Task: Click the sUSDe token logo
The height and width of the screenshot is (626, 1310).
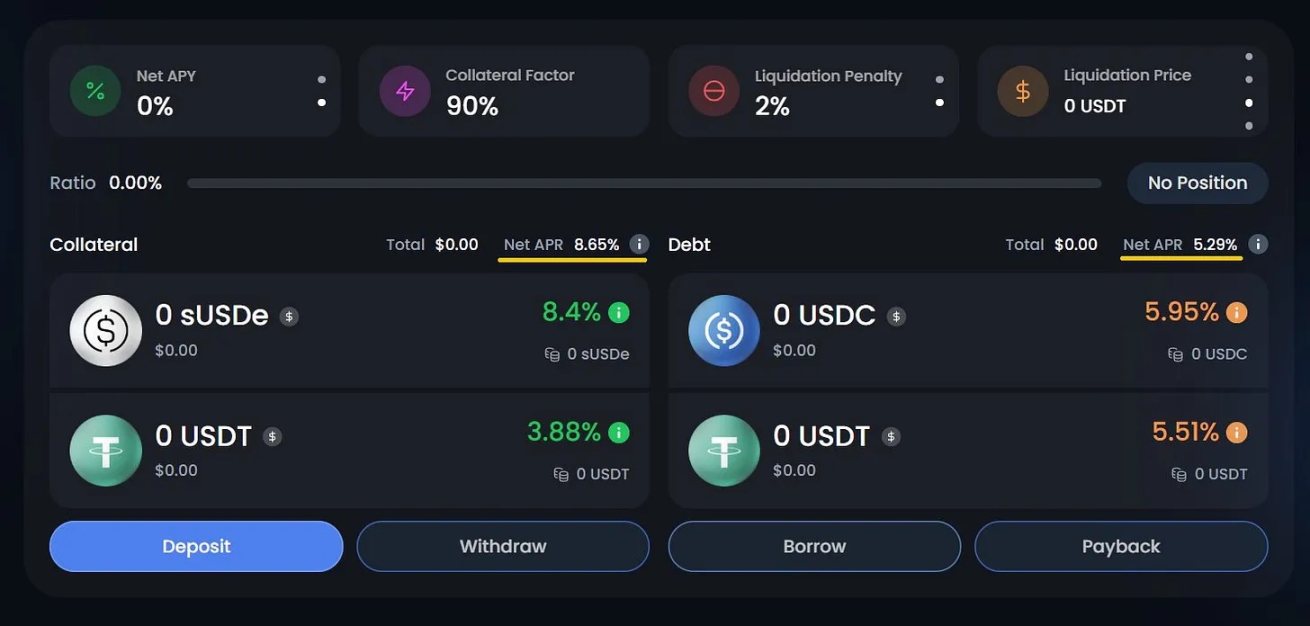Action: [105, 330]
